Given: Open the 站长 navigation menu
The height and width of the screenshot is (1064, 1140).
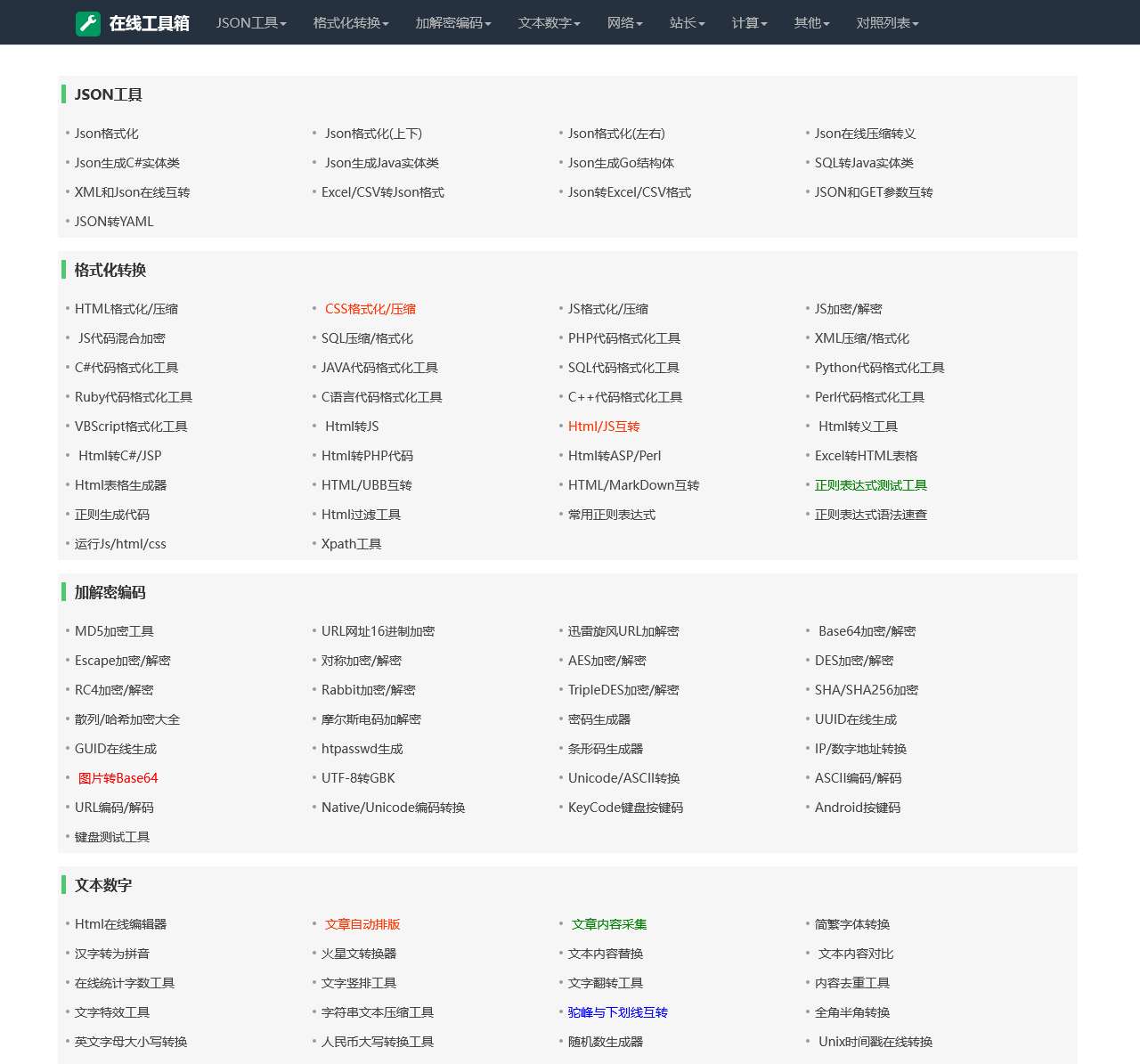Looking at the screenshot, I should pos(687,23).
